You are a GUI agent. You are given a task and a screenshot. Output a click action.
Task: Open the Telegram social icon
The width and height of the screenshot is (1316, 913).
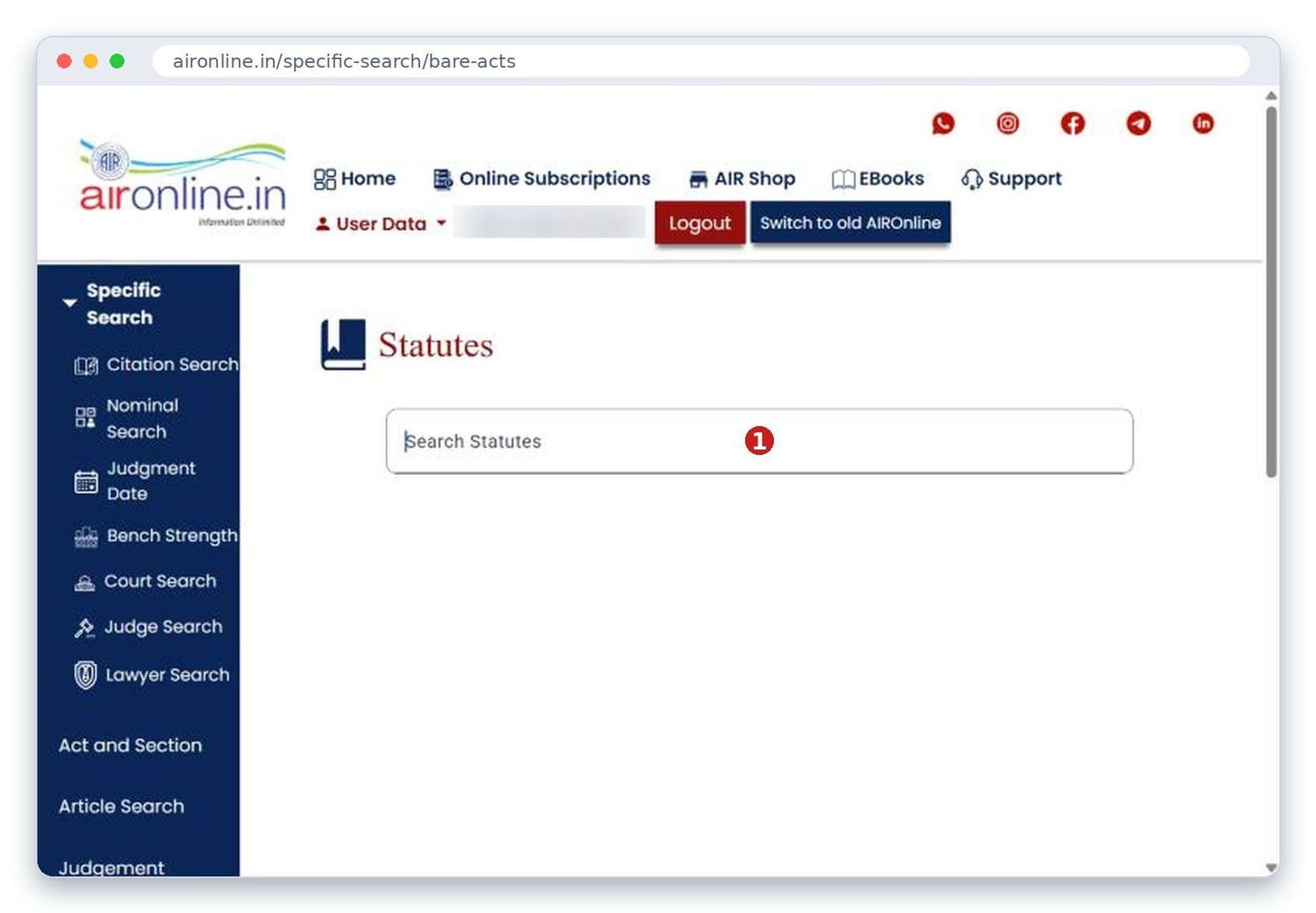1139,124
